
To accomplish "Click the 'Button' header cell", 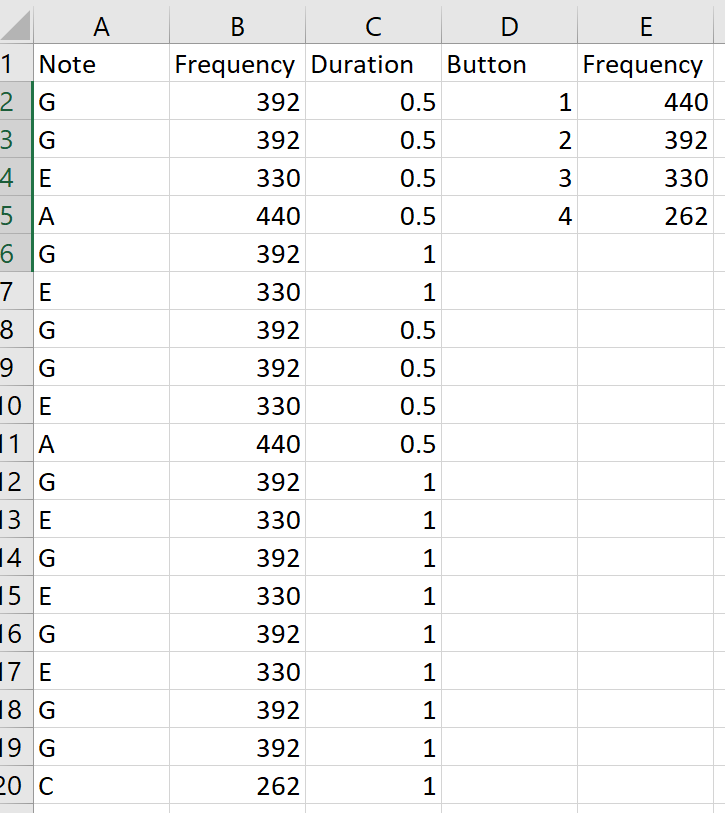I will (x=509, y=63).
